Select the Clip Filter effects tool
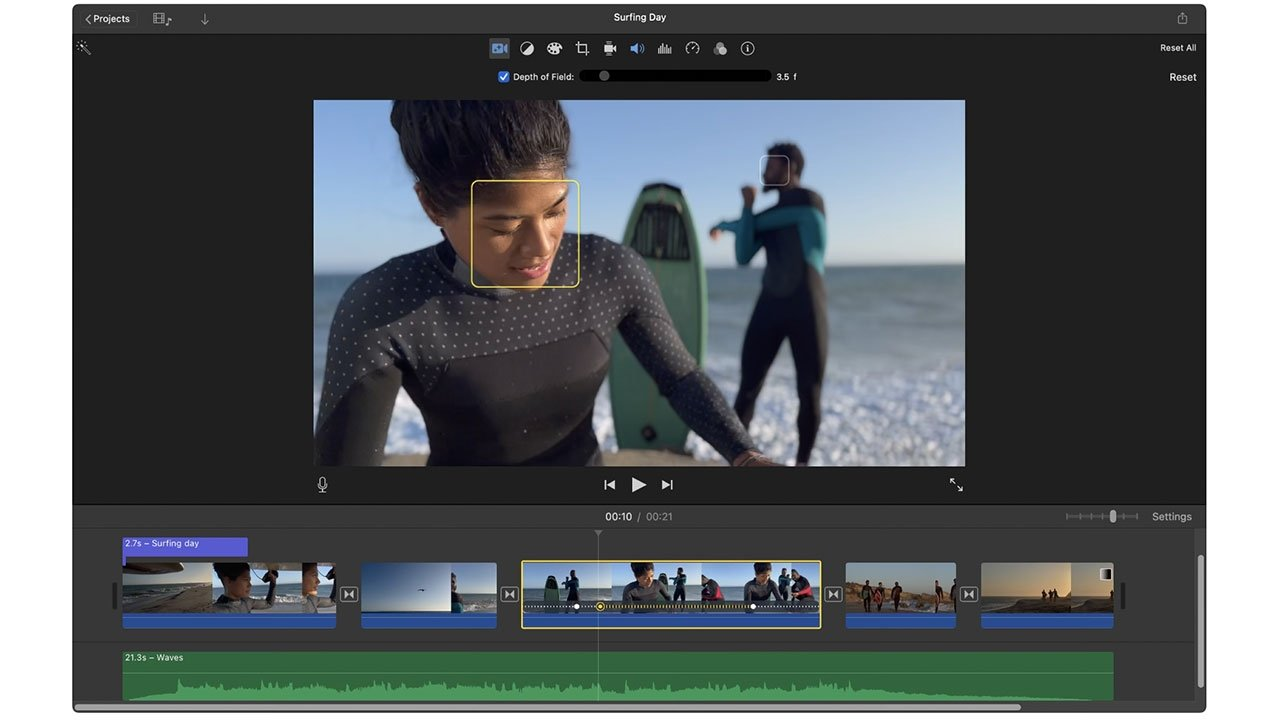This screenshot has height=720, width=1280. pos(720,48)
